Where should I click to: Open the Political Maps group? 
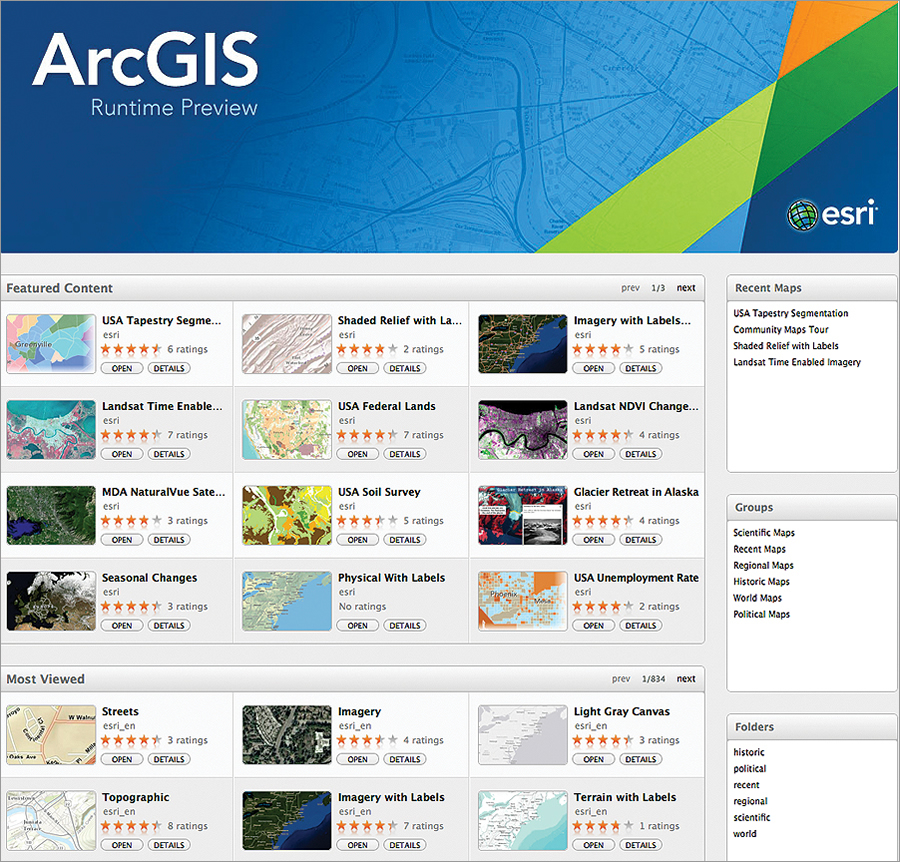click(761, 614)
